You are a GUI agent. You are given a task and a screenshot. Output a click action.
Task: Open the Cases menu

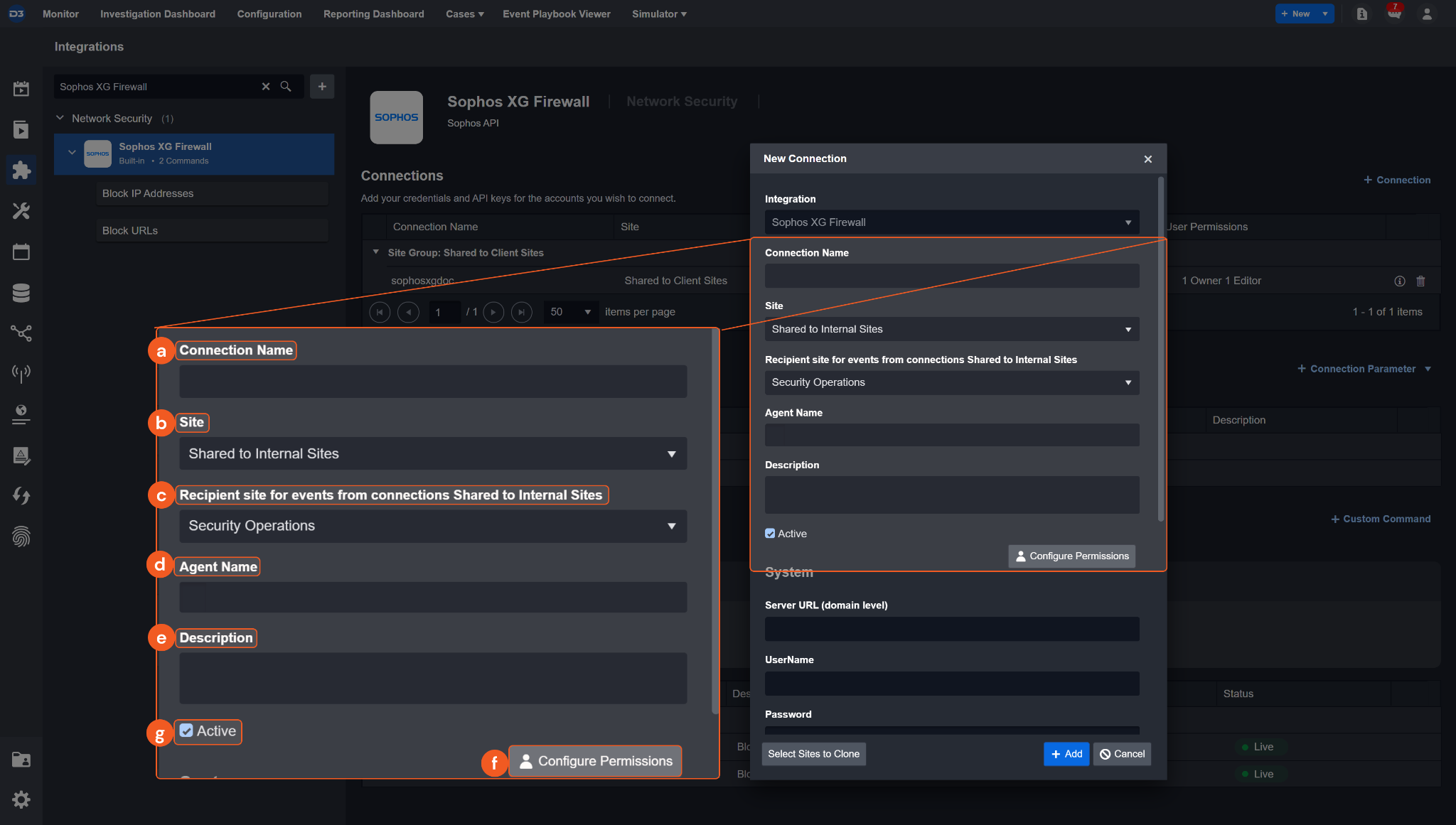coord(465,14)
